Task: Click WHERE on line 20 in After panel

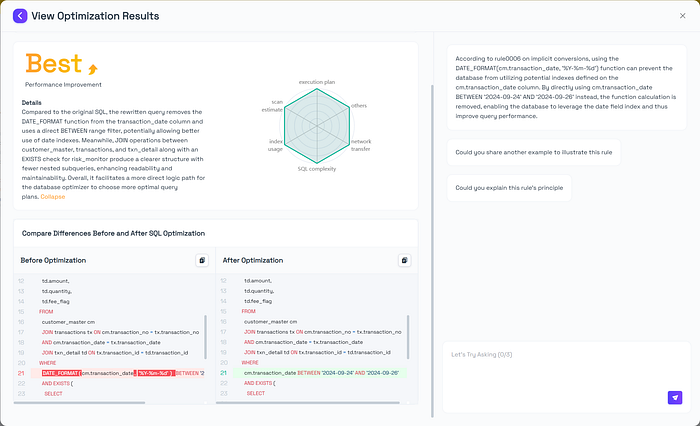Action: (x=250, y=363)
